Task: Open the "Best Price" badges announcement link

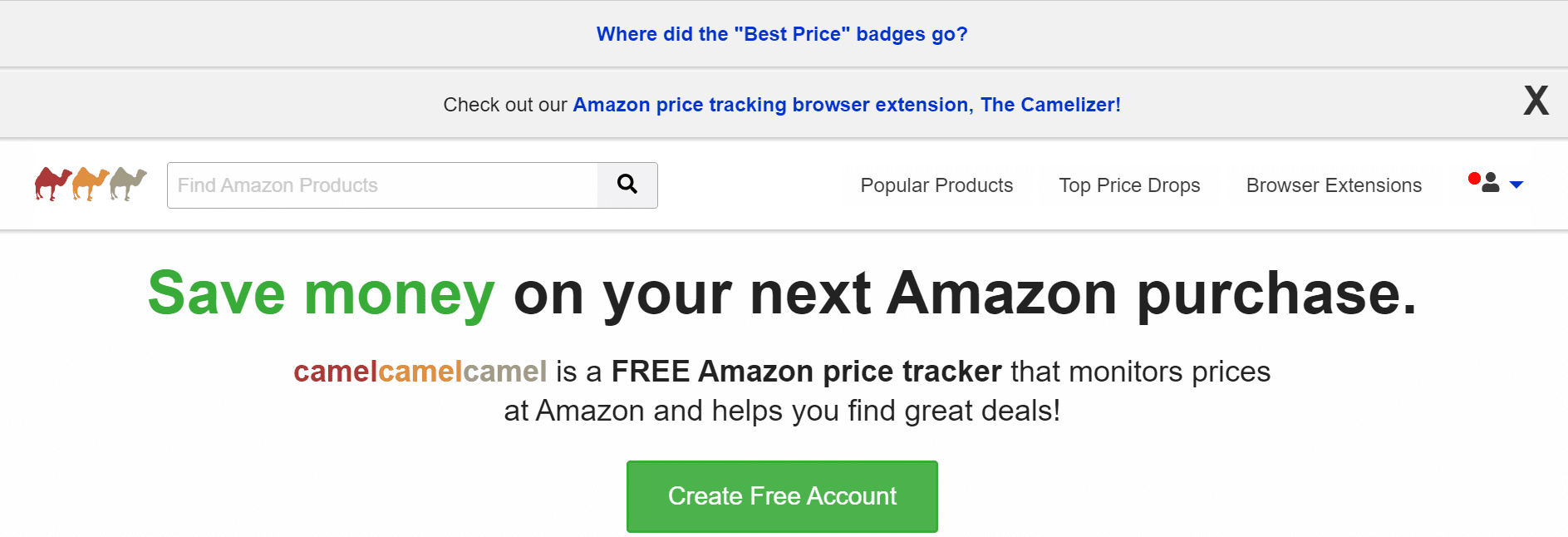Action: point(782,34)
